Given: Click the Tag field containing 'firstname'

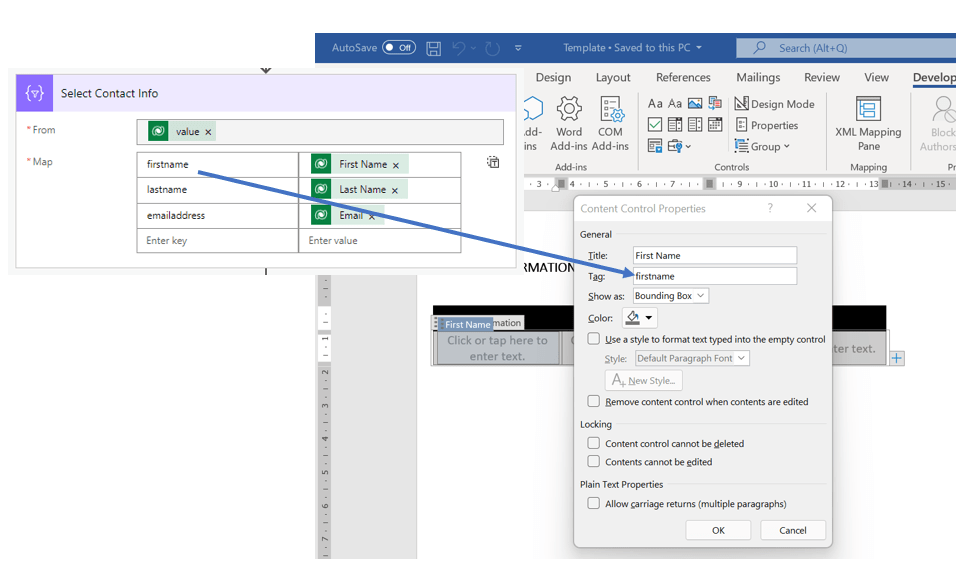Looking at the screenshot, I should (714, 276).
